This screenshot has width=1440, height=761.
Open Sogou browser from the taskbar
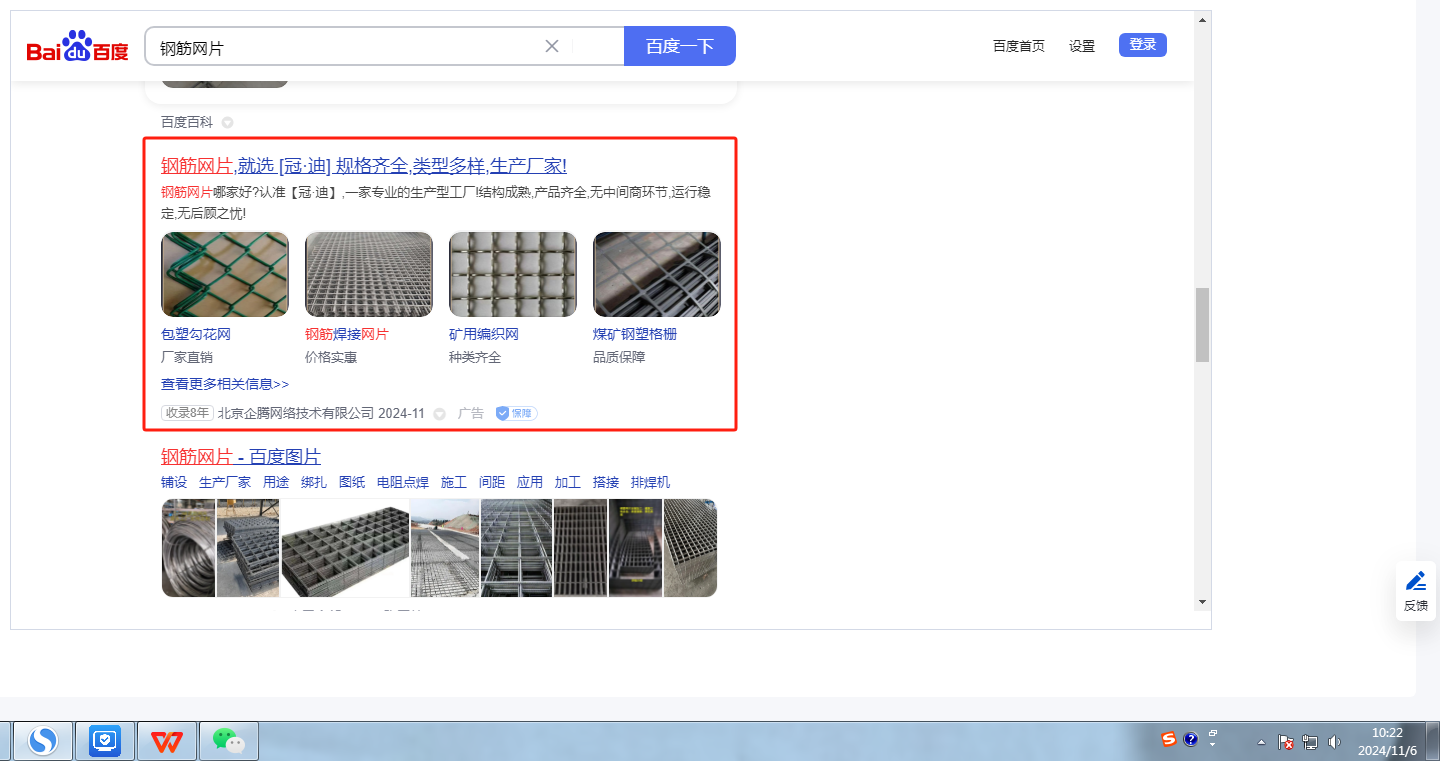(42, 741)
